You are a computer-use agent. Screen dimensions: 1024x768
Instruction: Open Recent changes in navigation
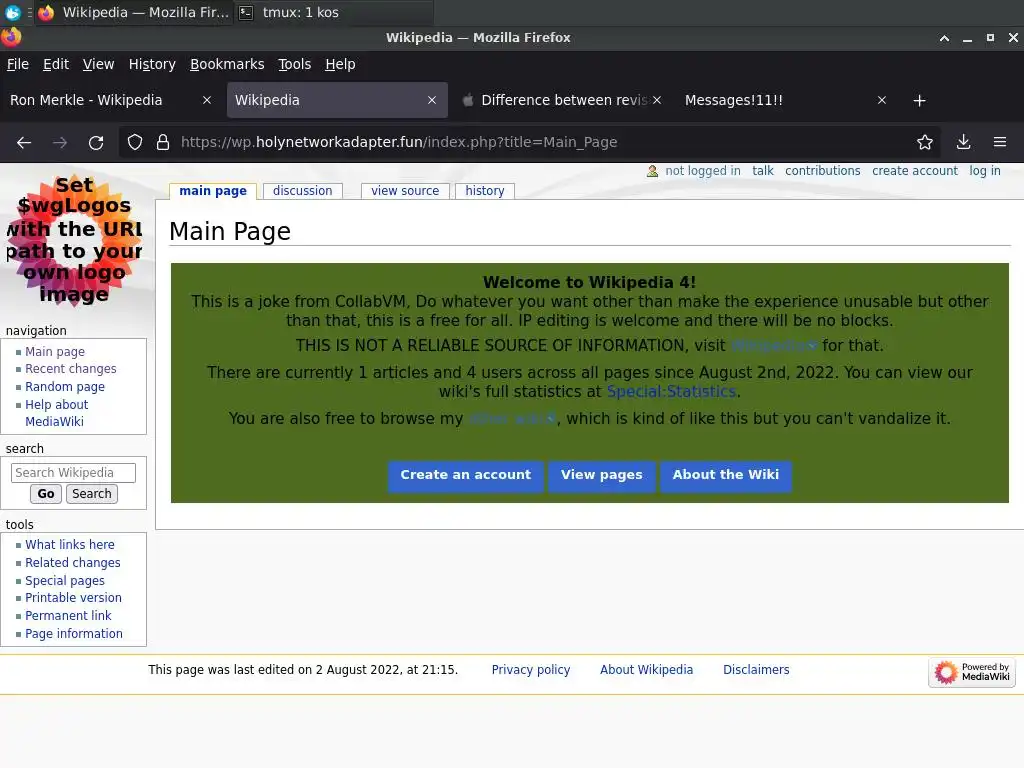pyautogui.click(x=71, y=369)
